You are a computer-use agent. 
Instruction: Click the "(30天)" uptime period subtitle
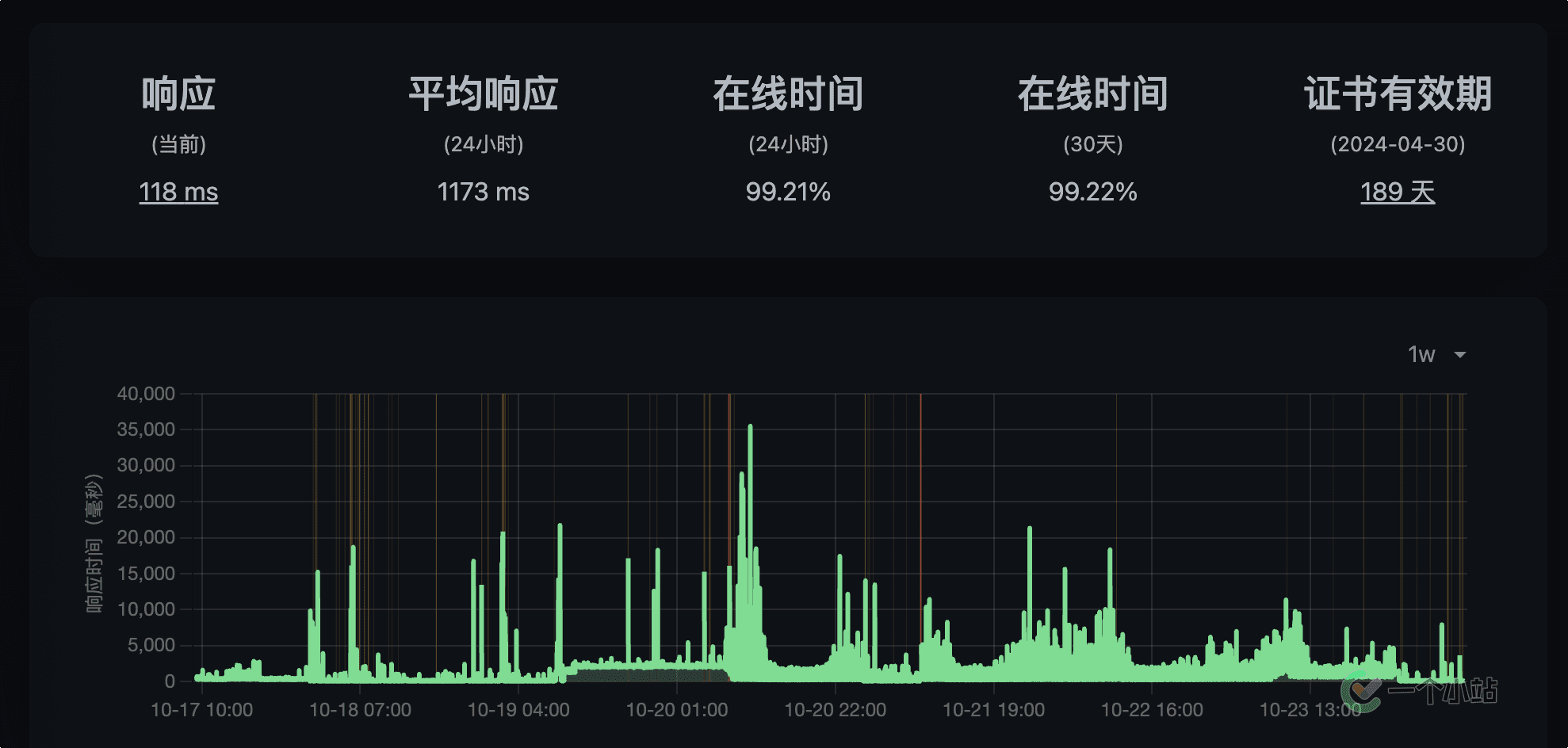(1092, 144)
